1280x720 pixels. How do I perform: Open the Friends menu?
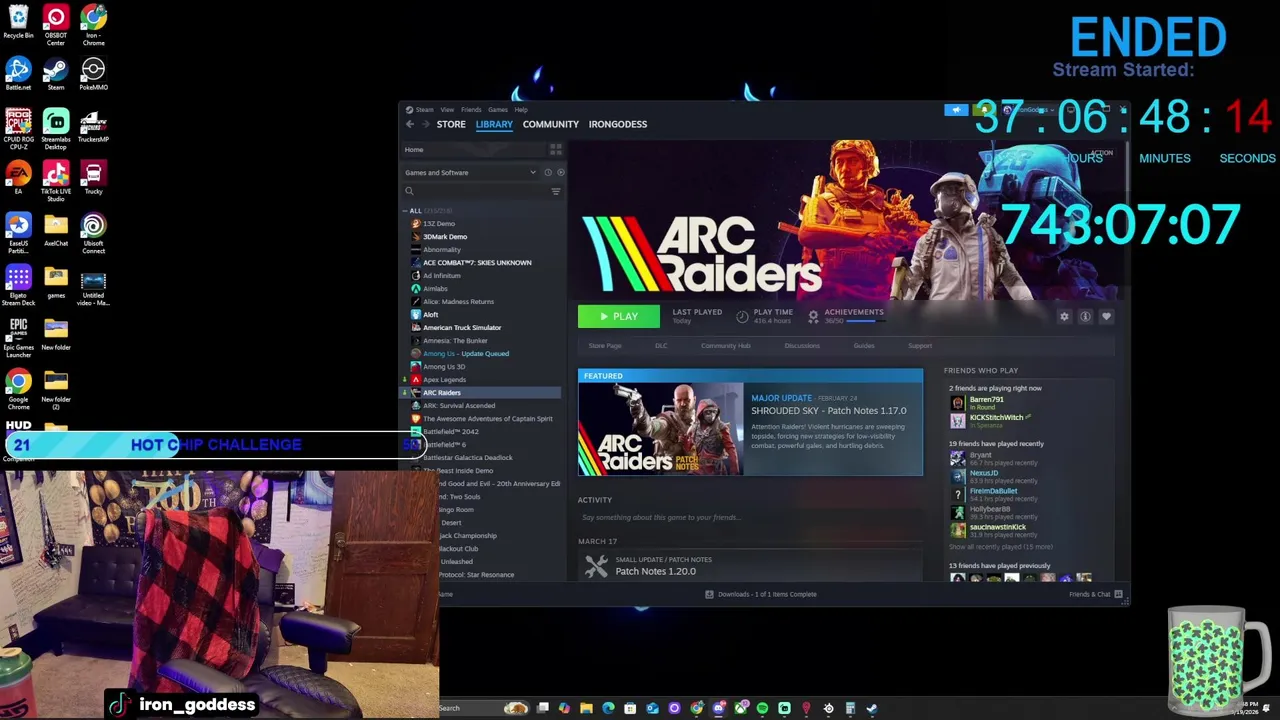point(471,109)
